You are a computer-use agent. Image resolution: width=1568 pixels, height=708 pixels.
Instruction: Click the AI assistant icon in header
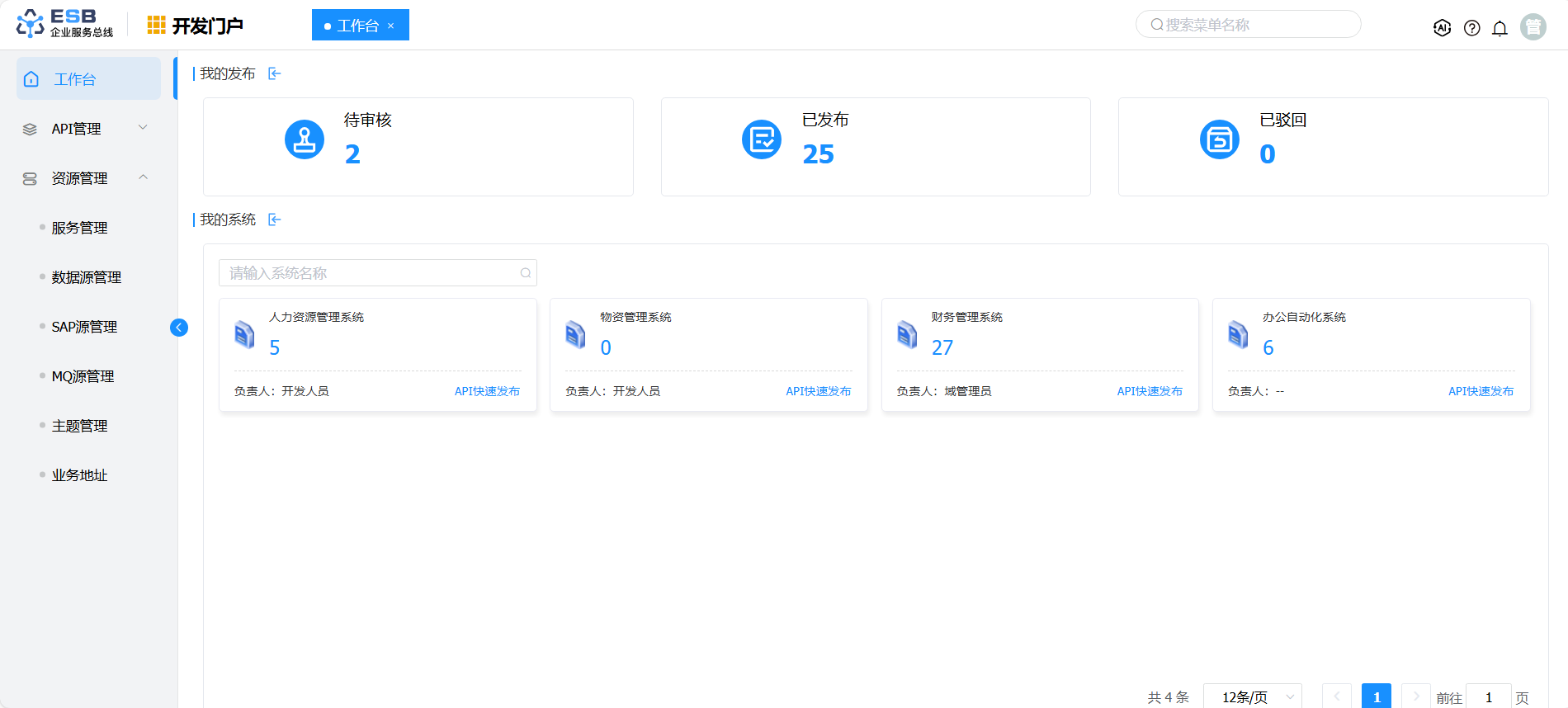(1442, 28)
